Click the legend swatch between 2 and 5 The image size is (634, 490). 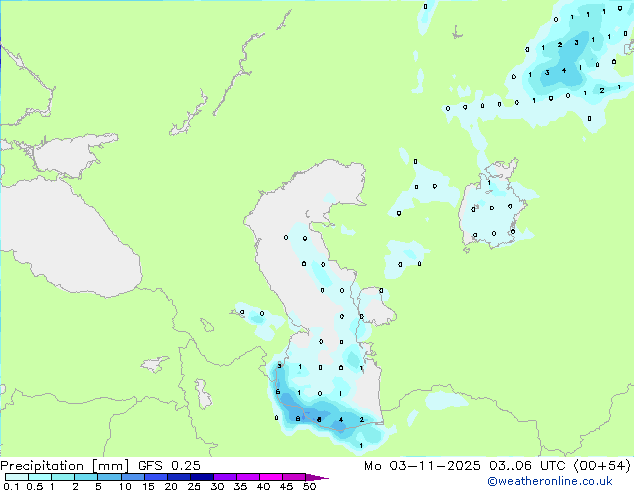[x=86, y=477]
